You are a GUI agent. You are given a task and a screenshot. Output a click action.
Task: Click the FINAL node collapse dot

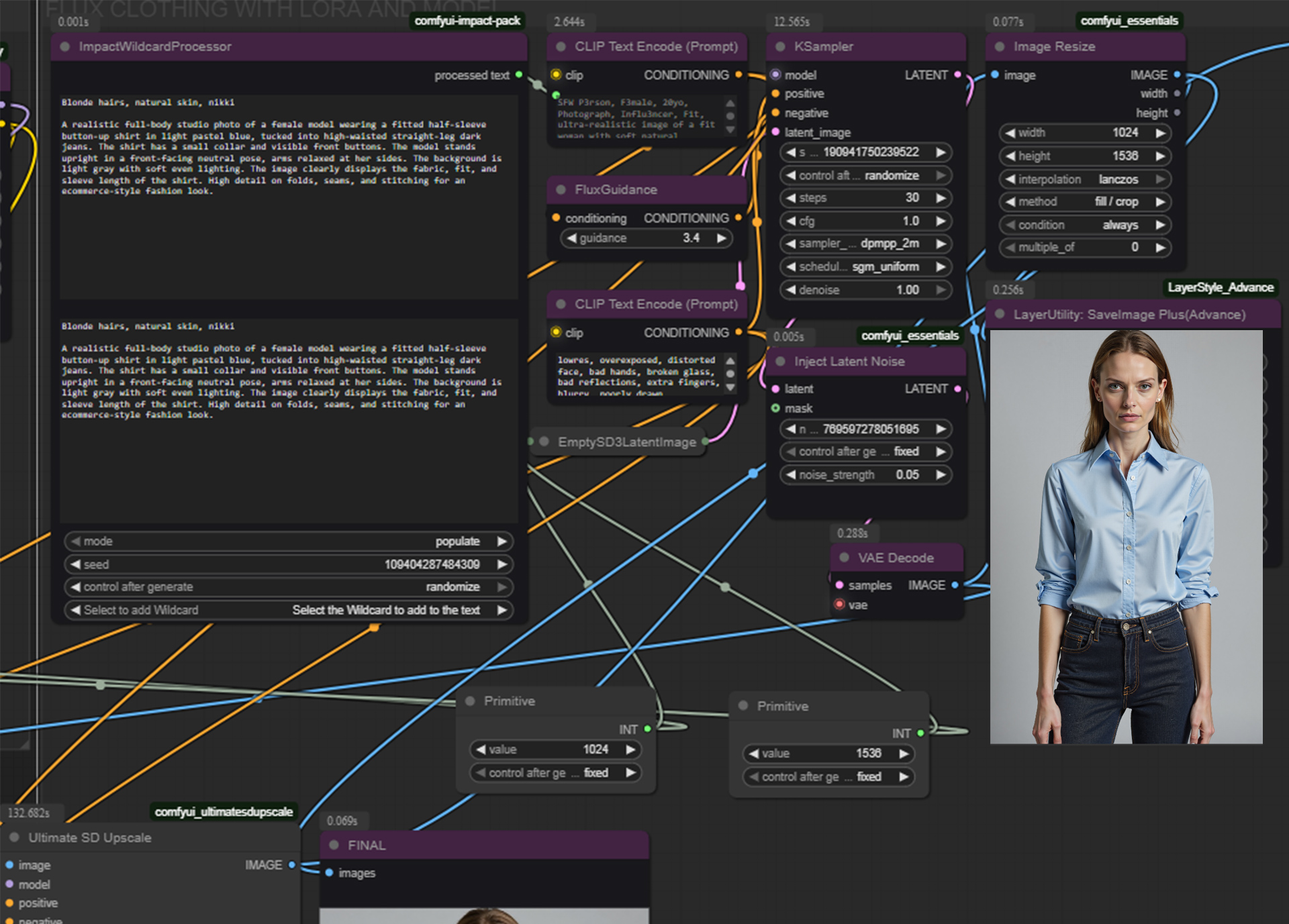click(334, 845)
